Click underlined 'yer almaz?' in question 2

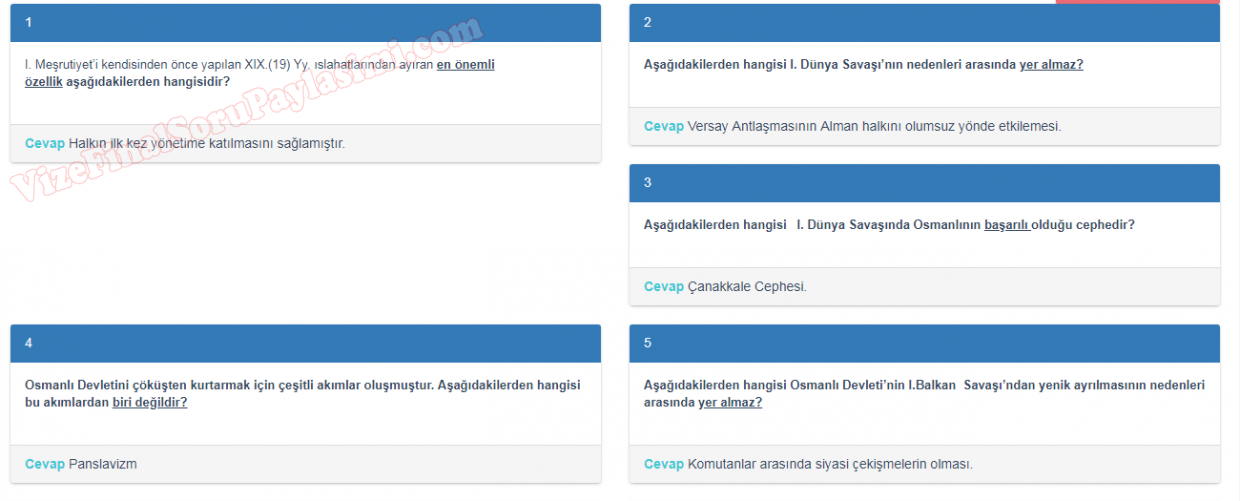click(x=1051, y=65)
